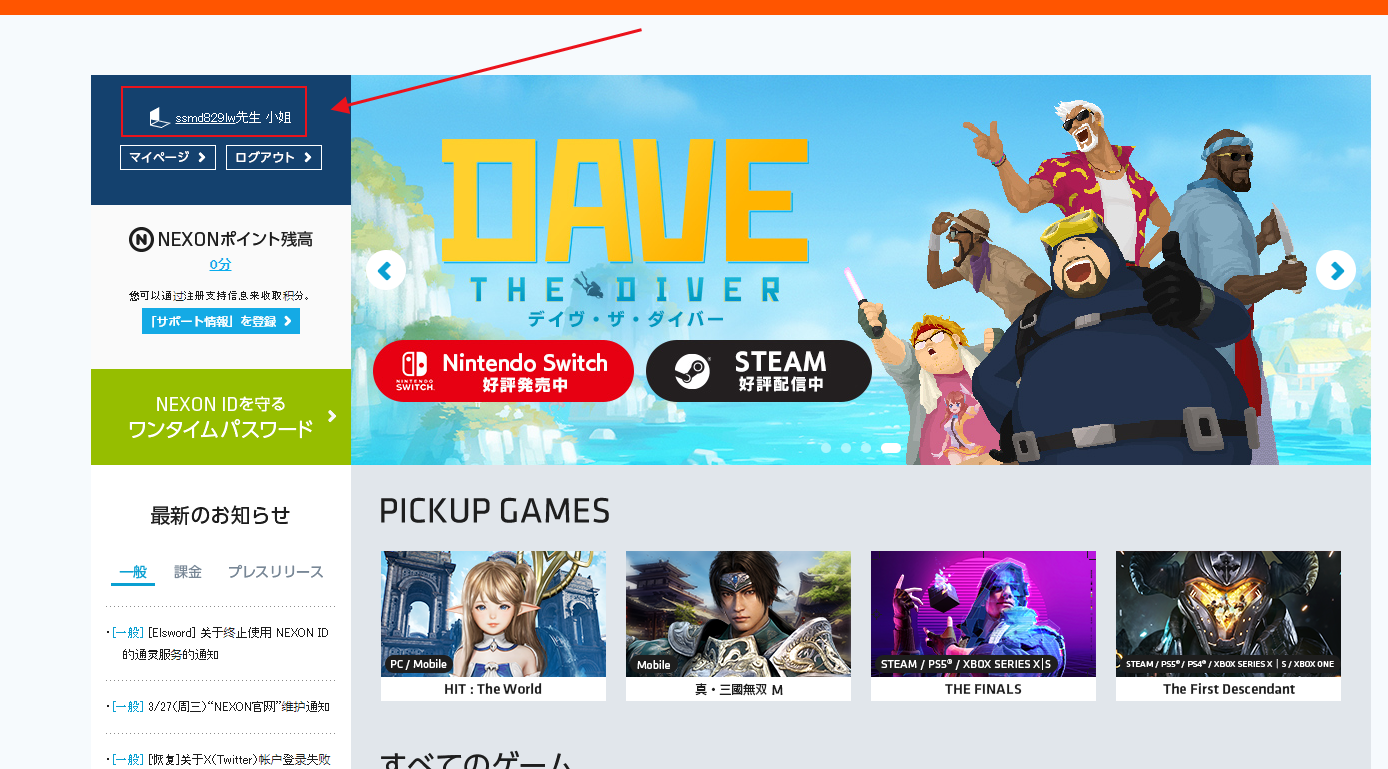
Task: Switch to the 課金 news tab
Action: coord(188,572)
